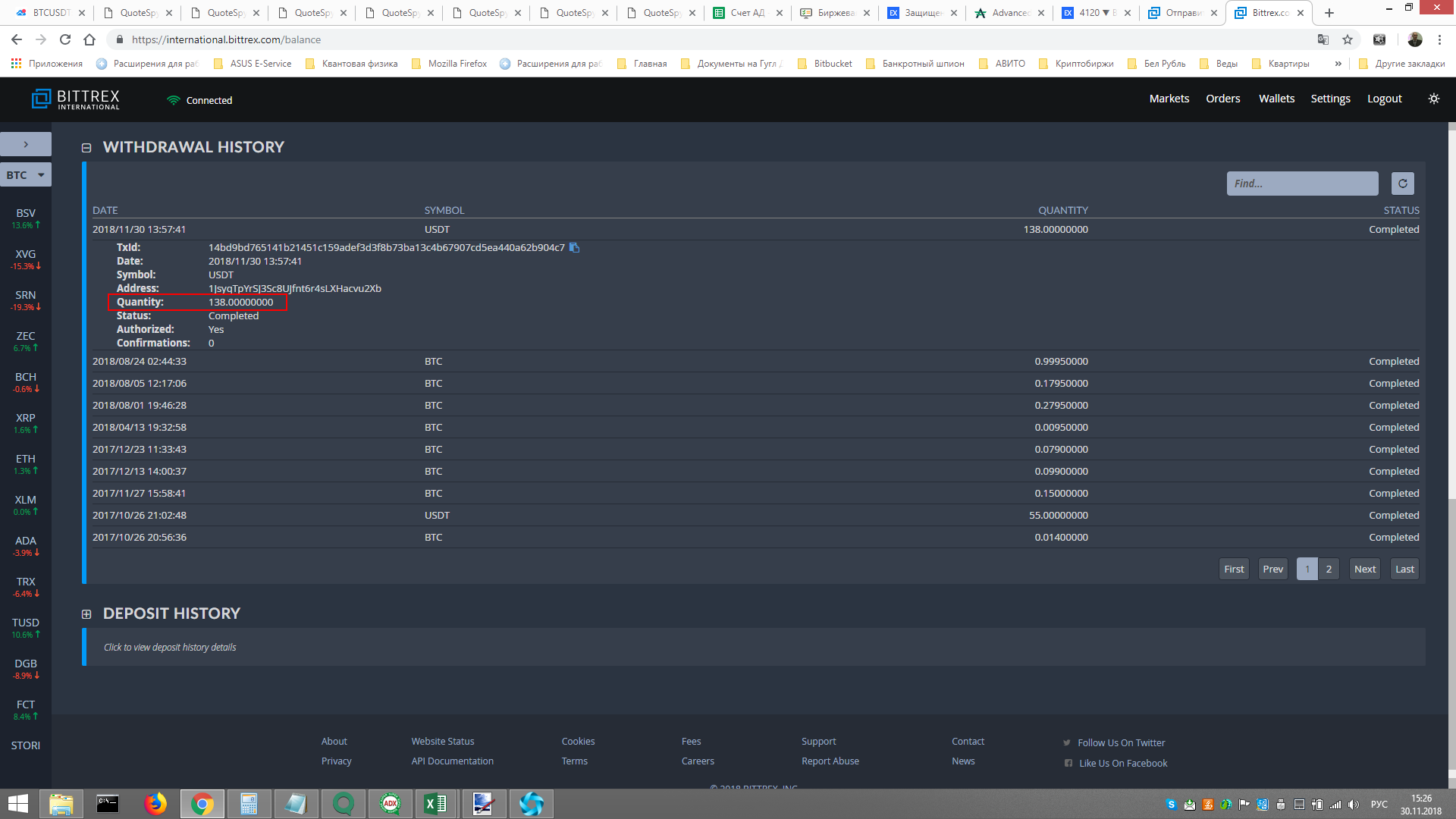Image resolution: width=1456 pixels, height=819 pixels.
Task: Open the 55.00000000 USDT withdrawal row
Action: pyautogui.click(x=755, y=516)
